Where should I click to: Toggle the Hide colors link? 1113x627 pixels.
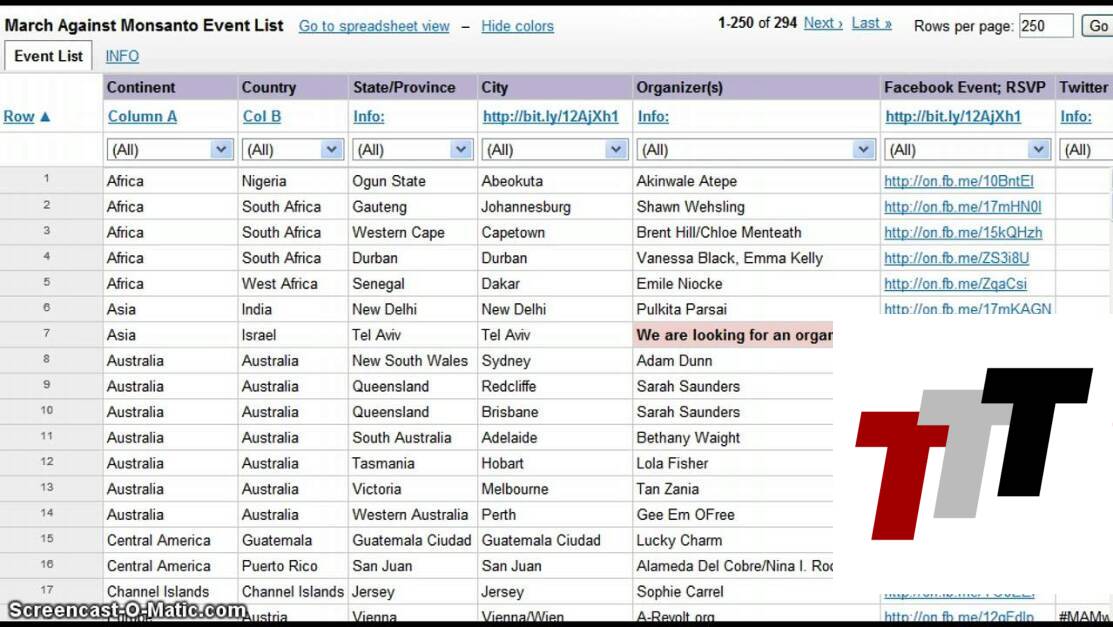coord(517,27)
